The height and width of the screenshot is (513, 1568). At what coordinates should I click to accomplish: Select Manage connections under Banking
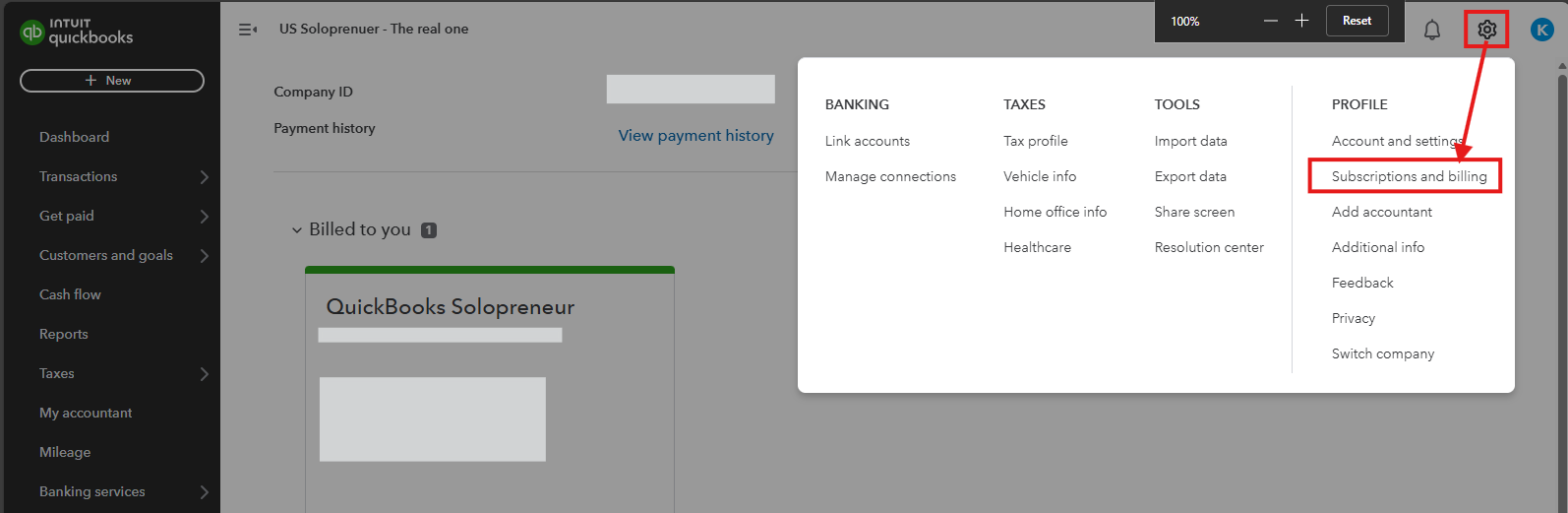coord(890,176)
